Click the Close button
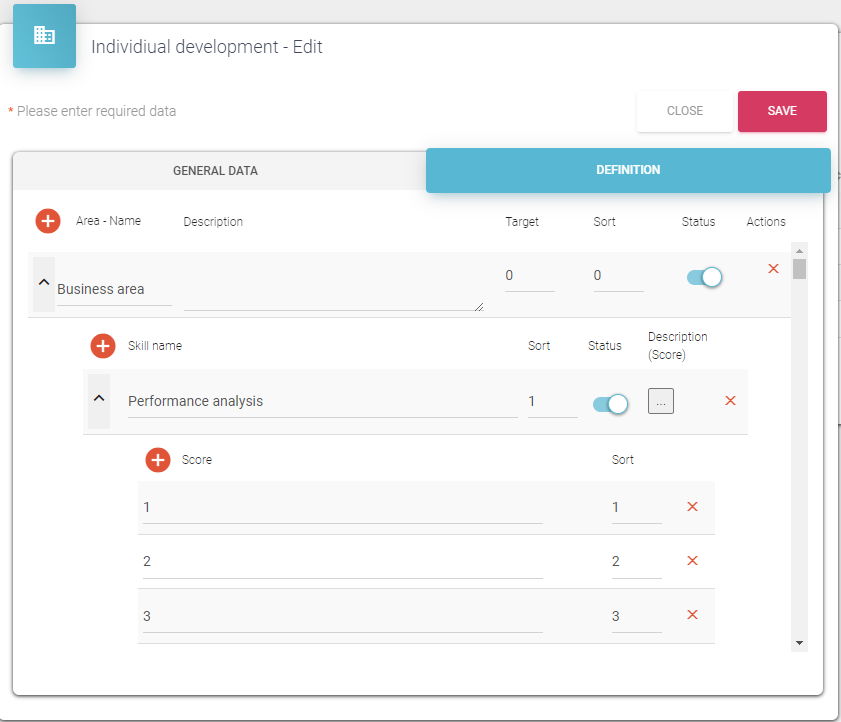The image size is (841, 722). coord(685,111)
